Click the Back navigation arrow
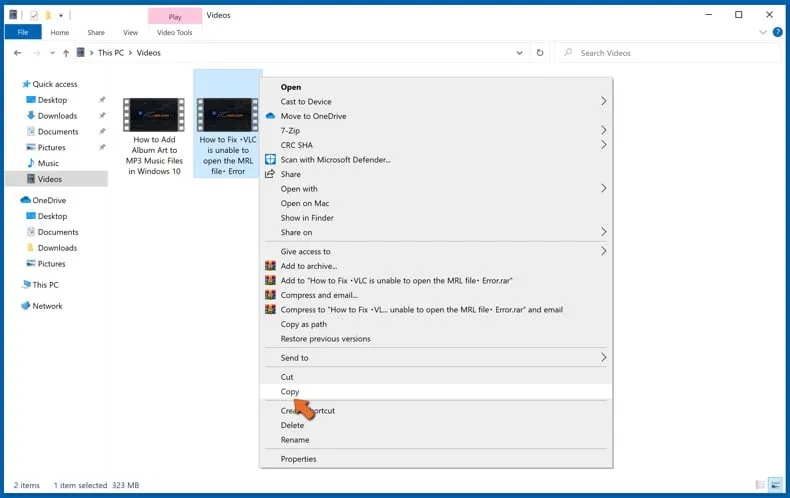This screenshot has height=498, width=790. click(x=17, y=53)
